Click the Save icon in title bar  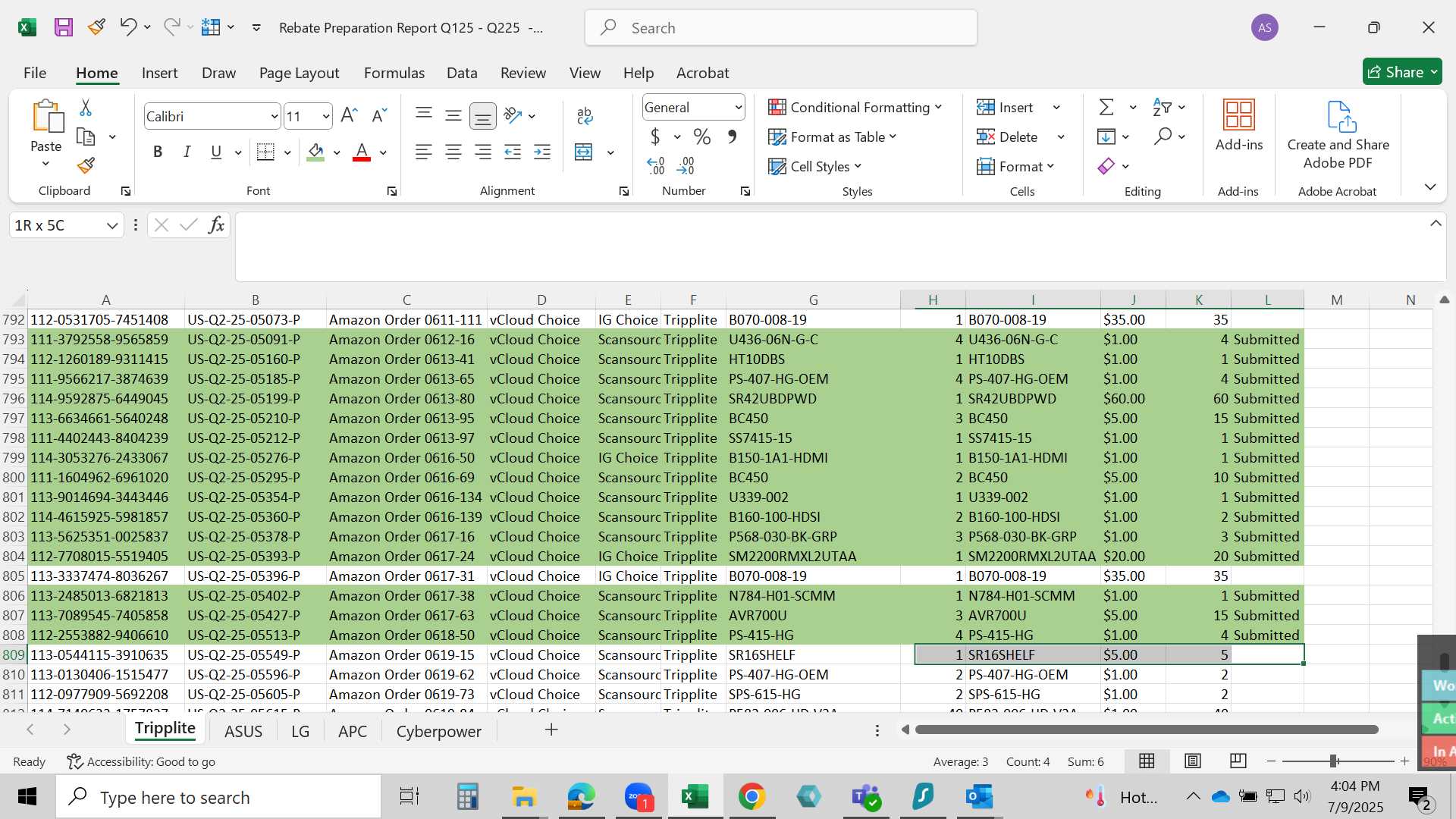(x=64, y=28)
